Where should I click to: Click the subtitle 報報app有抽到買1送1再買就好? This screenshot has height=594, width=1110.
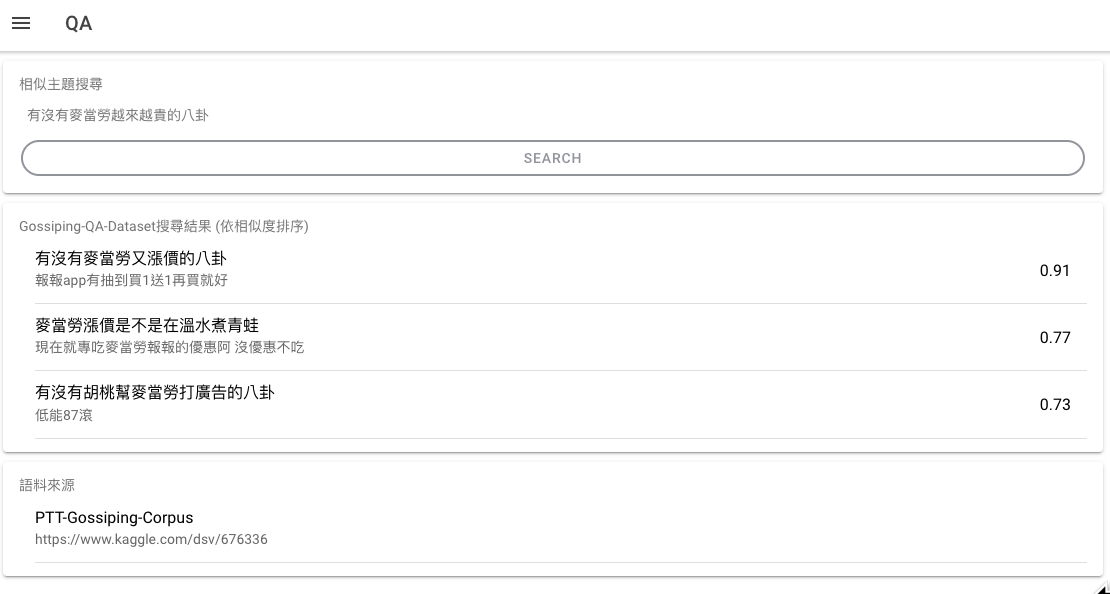pos(131,280)
